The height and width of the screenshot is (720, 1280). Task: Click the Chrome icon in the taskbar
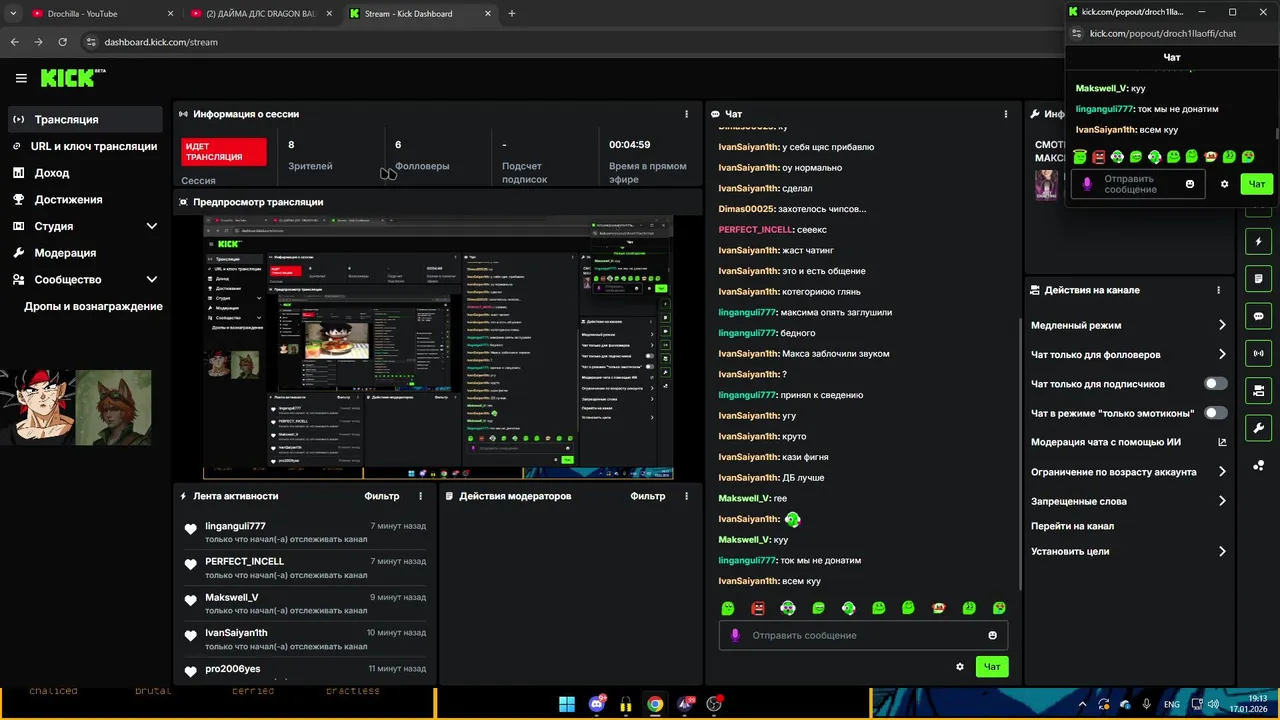coord(654,704)
